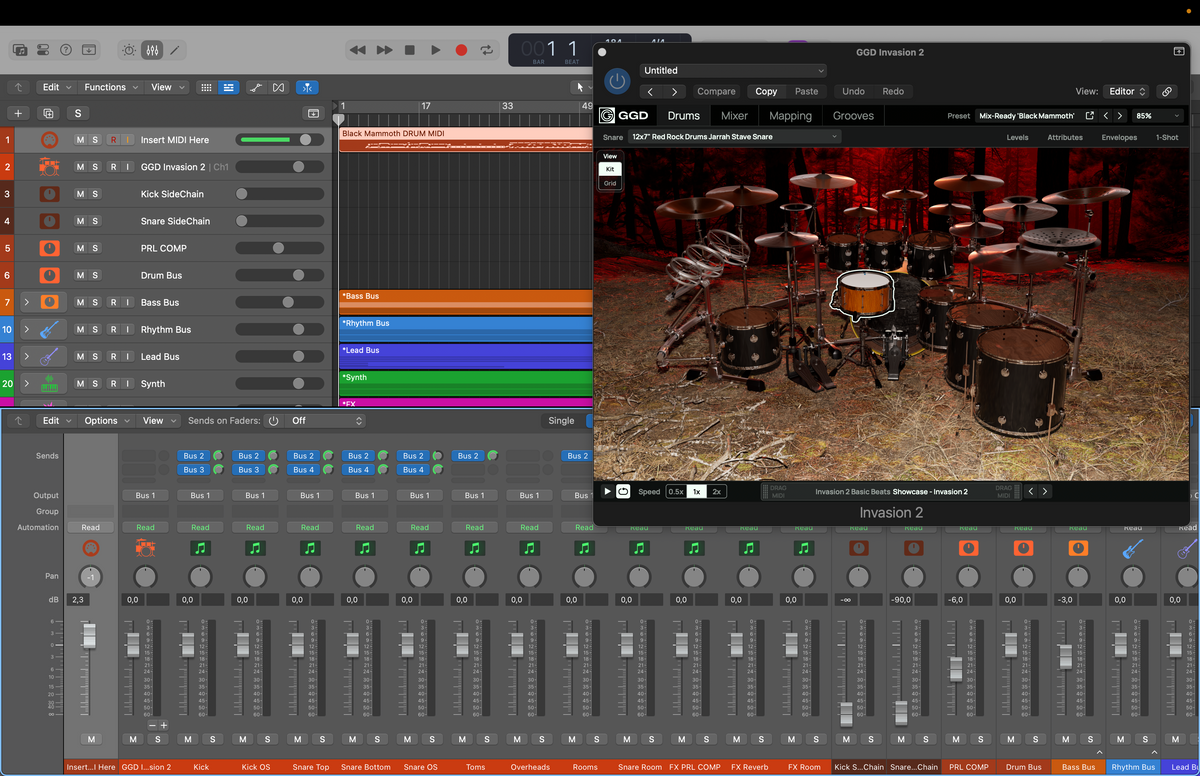
Task: Show the Smart Controls dial icon
Action: coord(129,49)
